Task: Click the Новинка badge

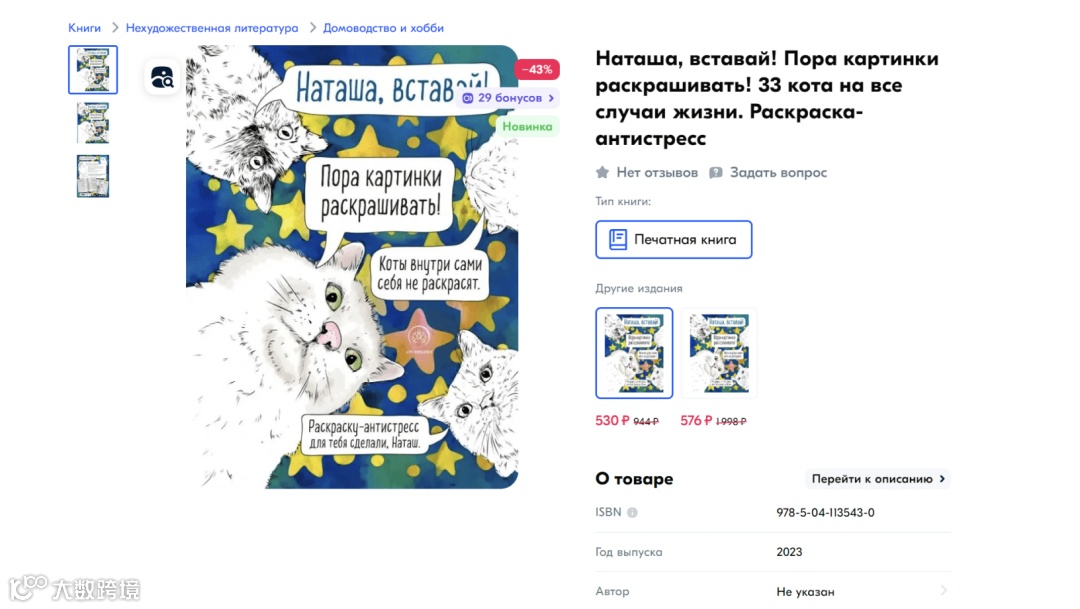Action: 527,127
